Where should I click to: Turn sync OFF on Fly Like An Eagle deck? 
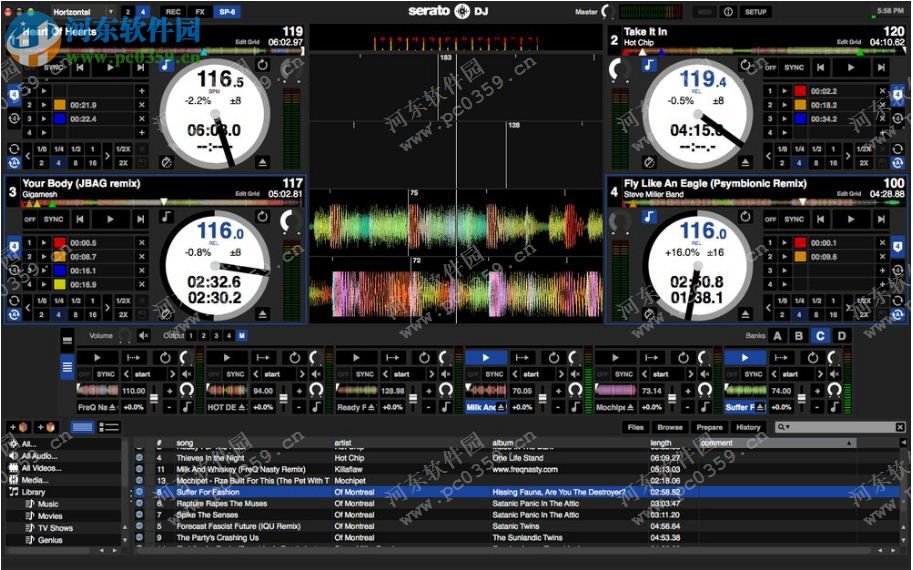tap(770, 219)
